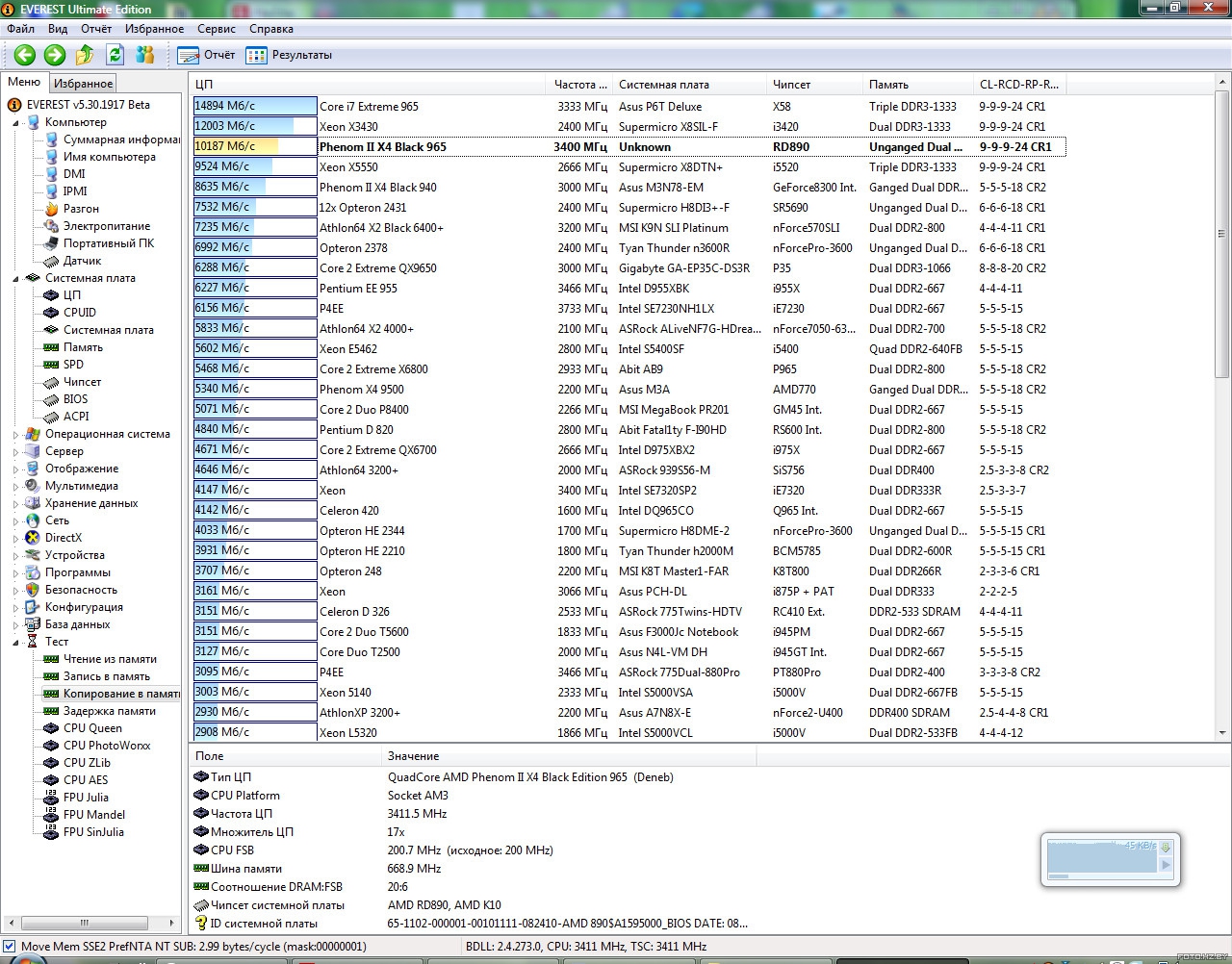Image resolution: width=1232 pixels, height=964 pixels.
Task: Select the Датчик sensor icon
Action: coord(52,261)
